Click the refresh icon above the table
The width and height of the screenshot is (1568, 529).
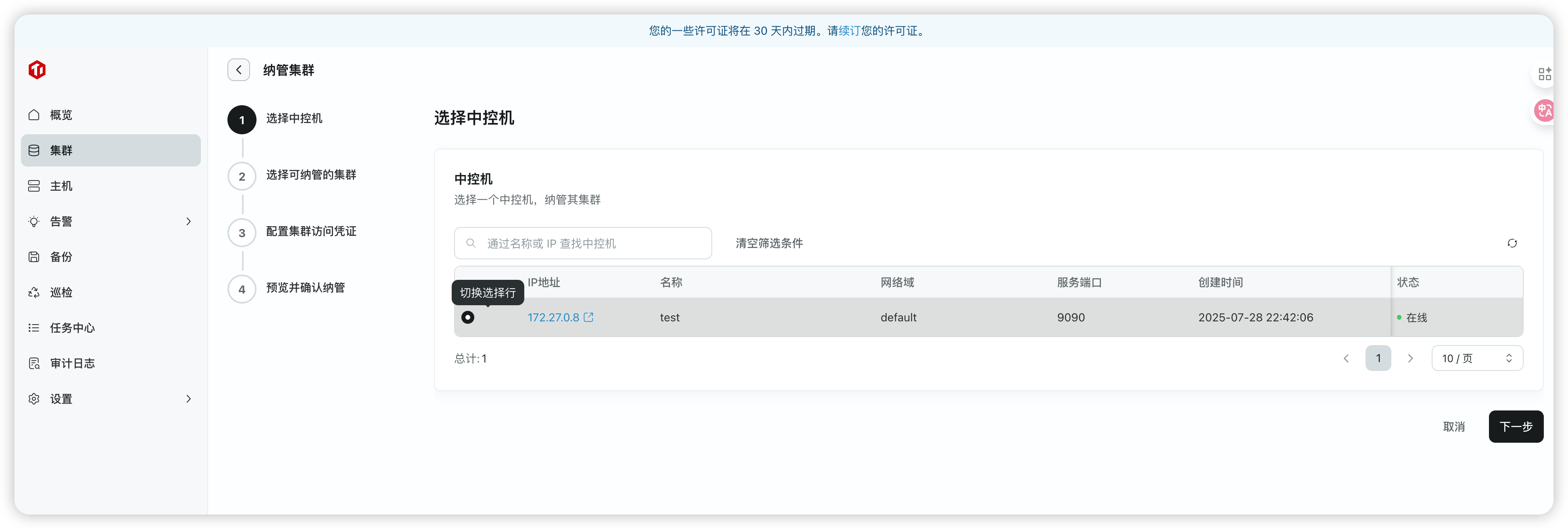point(1512,244)
